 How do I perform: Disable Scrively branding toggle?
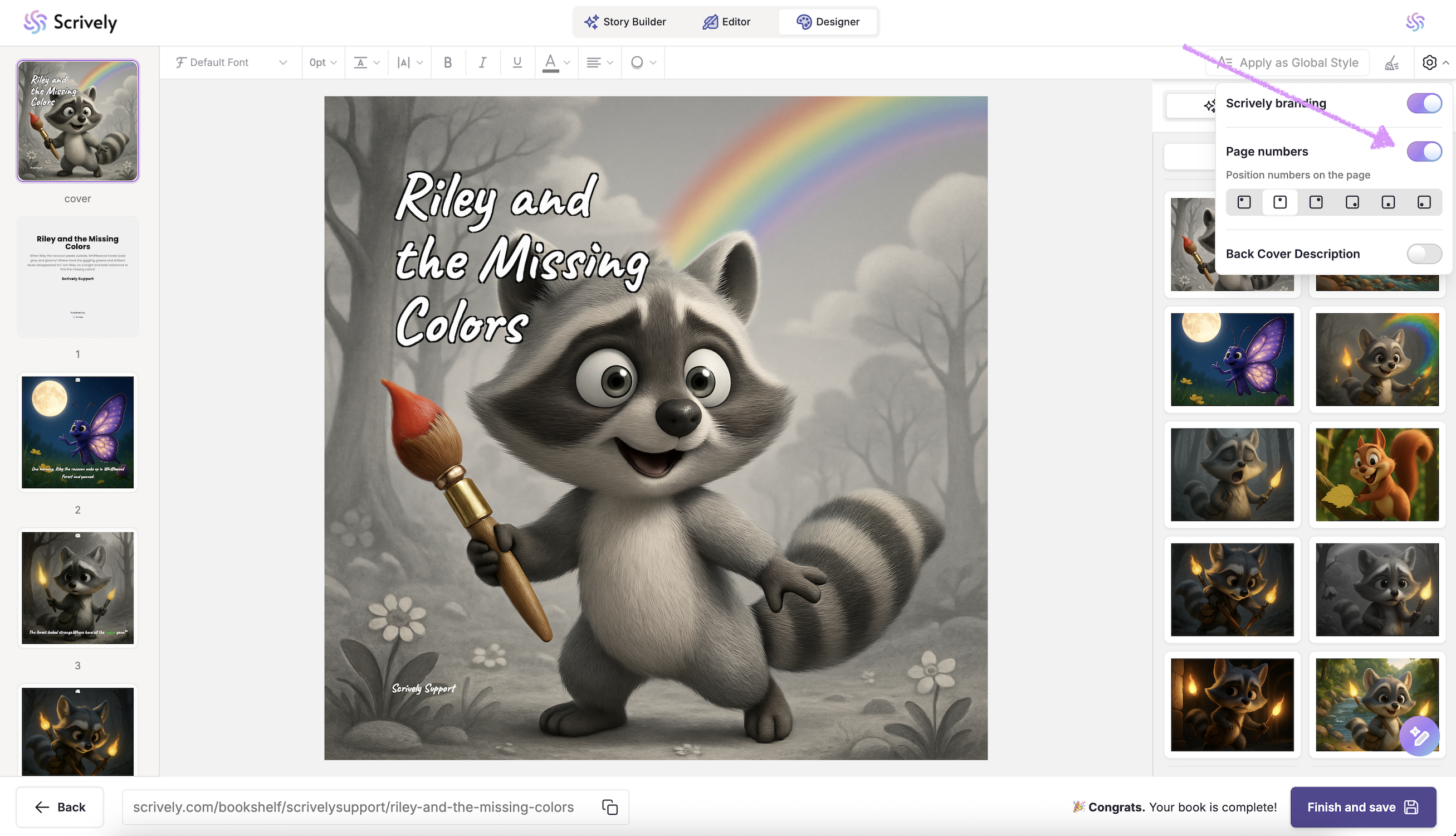pyautogui.click(x=1424, y=103)
